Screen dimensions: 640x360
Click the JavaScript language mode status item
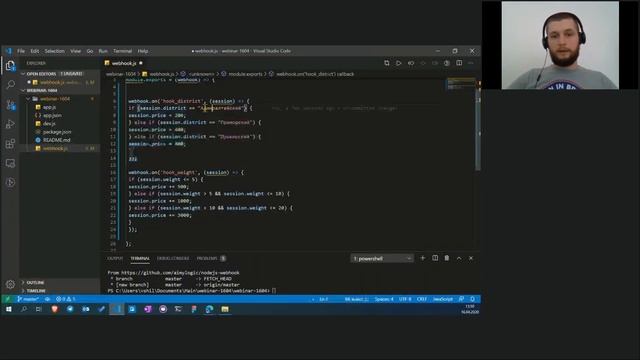click(442, 299)
